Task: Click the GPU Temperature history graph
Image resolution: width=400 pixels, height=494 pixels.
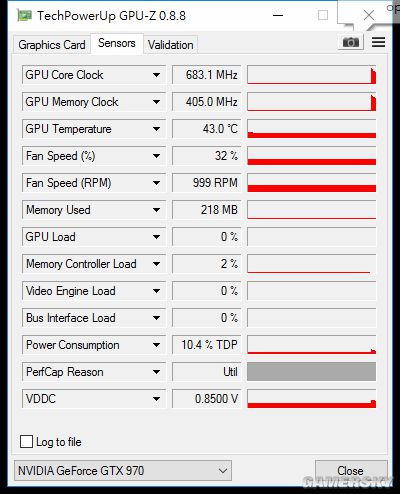Action: click(x=311, y=129)
